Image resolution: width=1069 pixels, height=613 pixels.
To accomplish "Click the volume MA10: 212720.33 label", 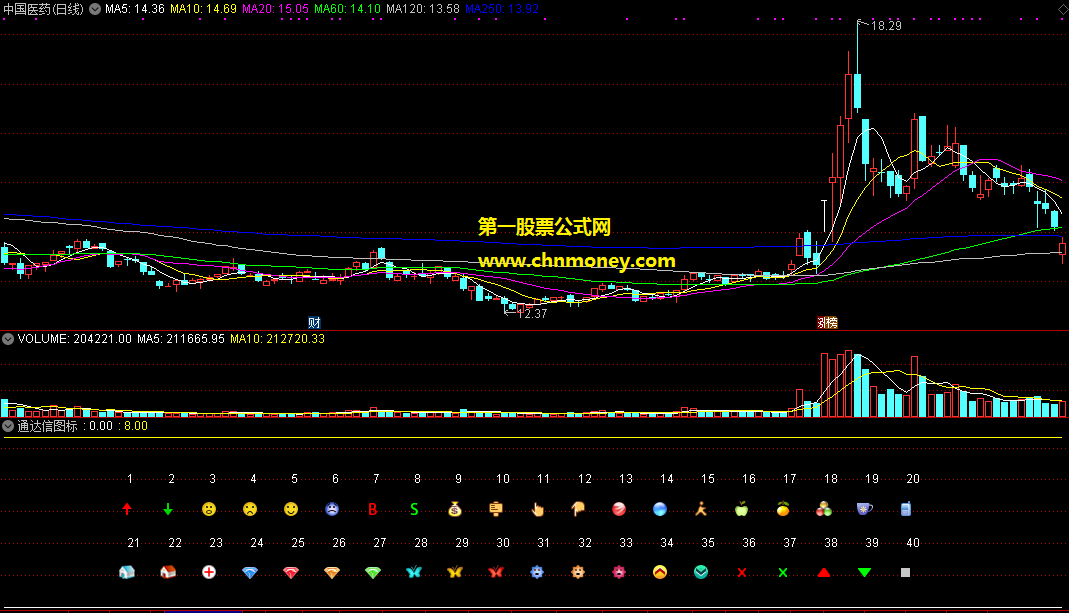I will [277, 339].
